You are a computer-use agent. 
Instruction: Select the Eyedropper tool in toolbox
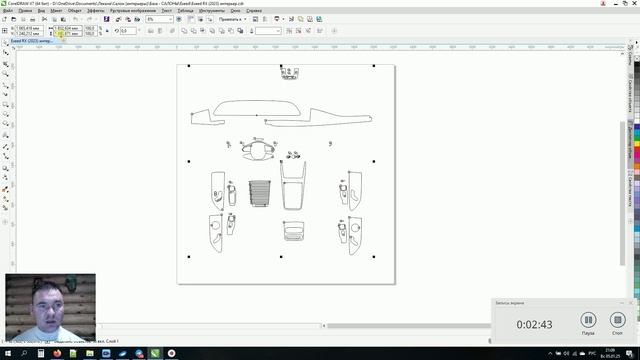(5, 189)
